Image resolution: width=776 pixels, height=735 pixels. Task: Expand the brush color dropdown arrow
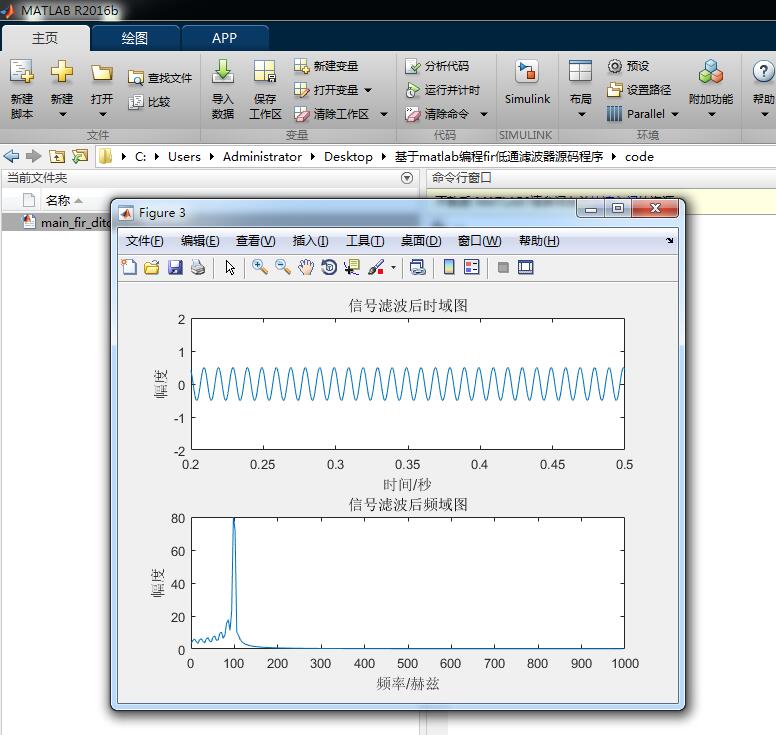tap(393, 267)
